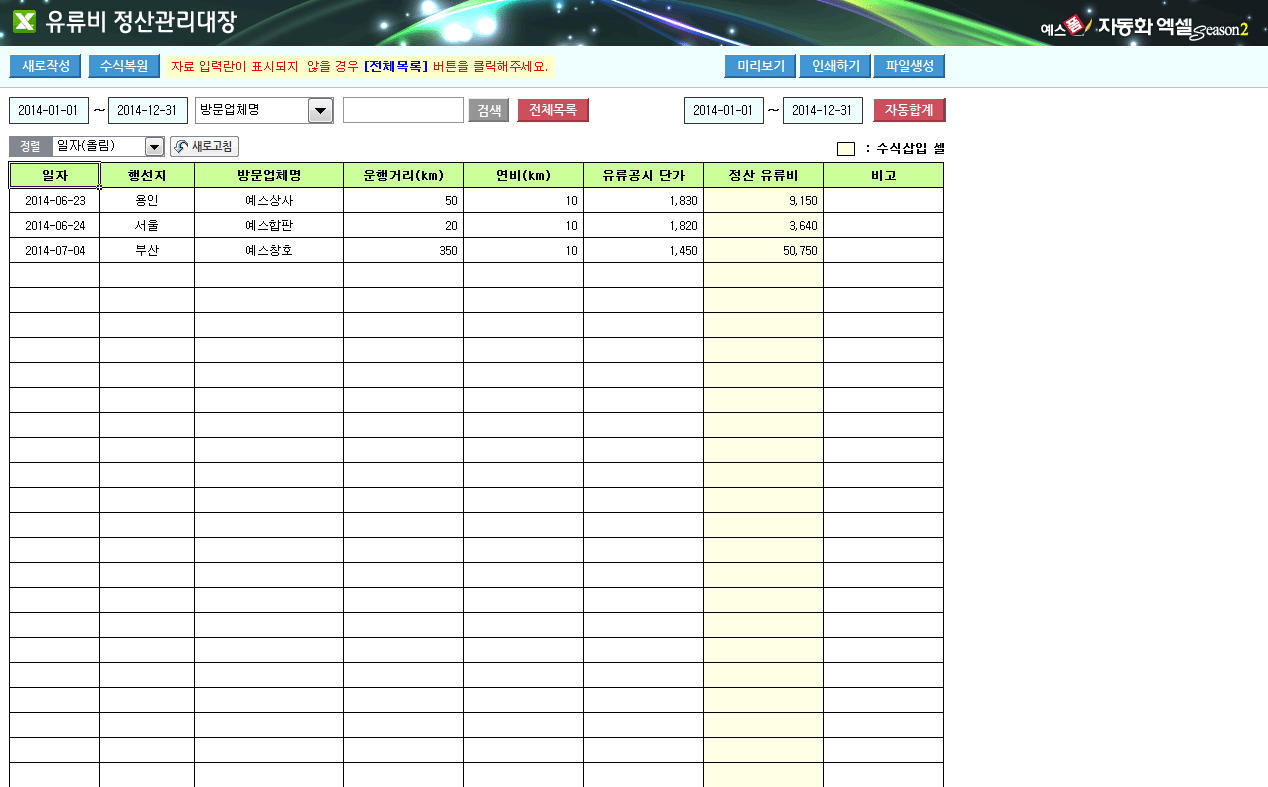Click the settled fuel cost cell 50,750
This screenshot has width=1268, height=787.
coord(764,250)
